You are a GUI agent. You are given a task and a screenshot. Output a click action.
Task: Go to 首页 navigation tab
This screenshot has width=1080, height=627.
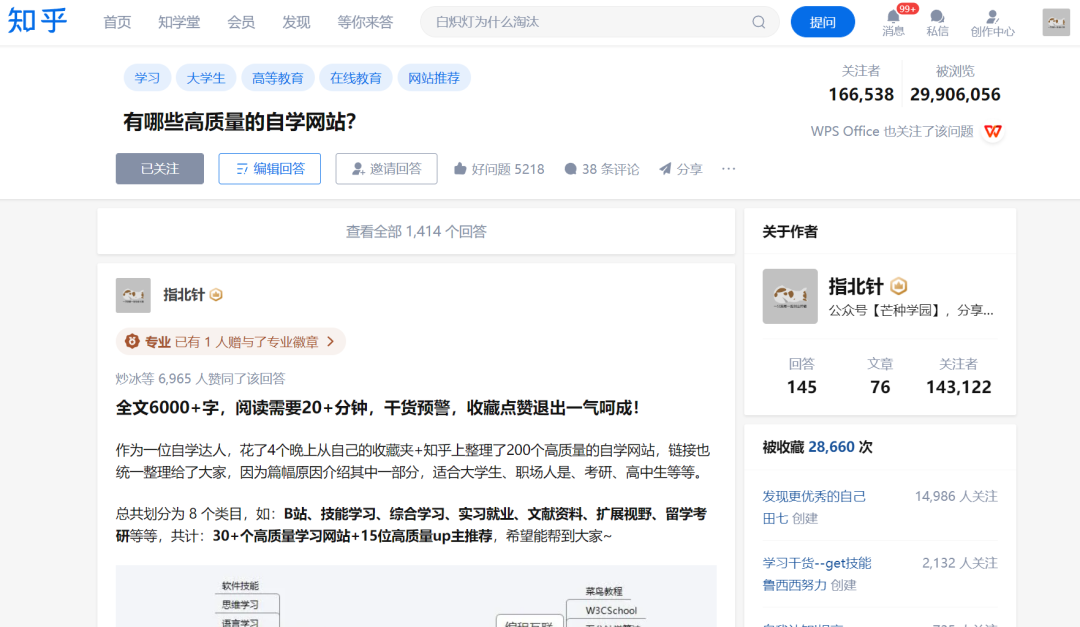(117, 22)
